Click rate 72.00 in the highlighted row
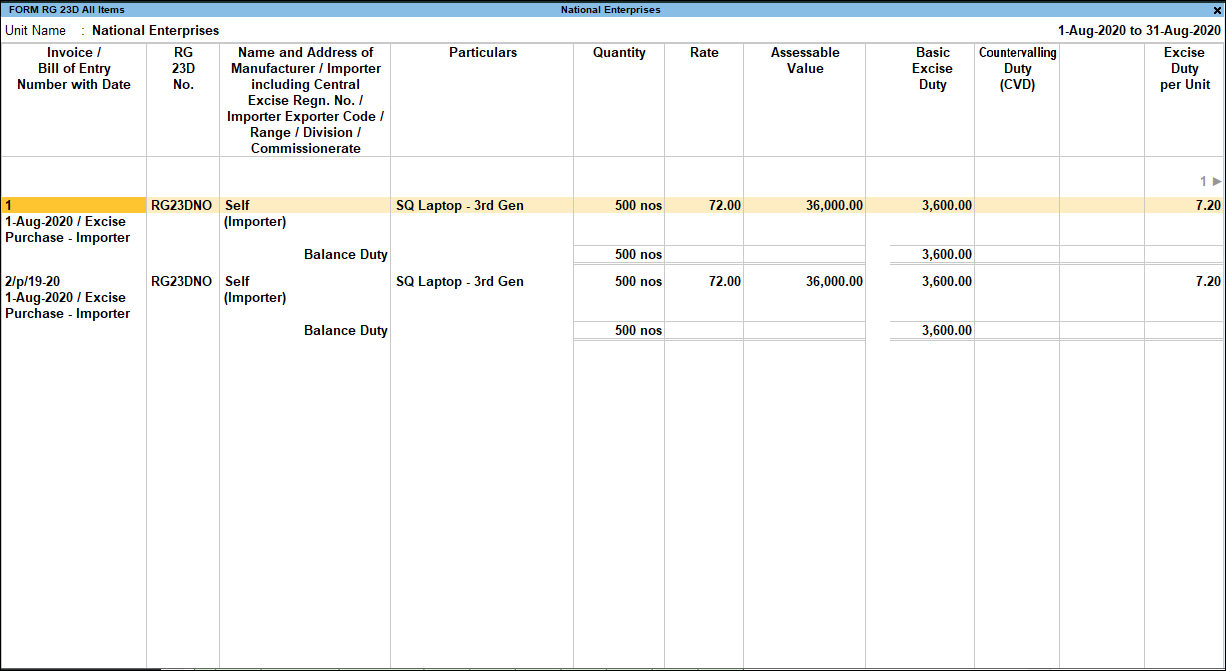The height and width of the screenshot is (671, 1226). tap(725, 205)
